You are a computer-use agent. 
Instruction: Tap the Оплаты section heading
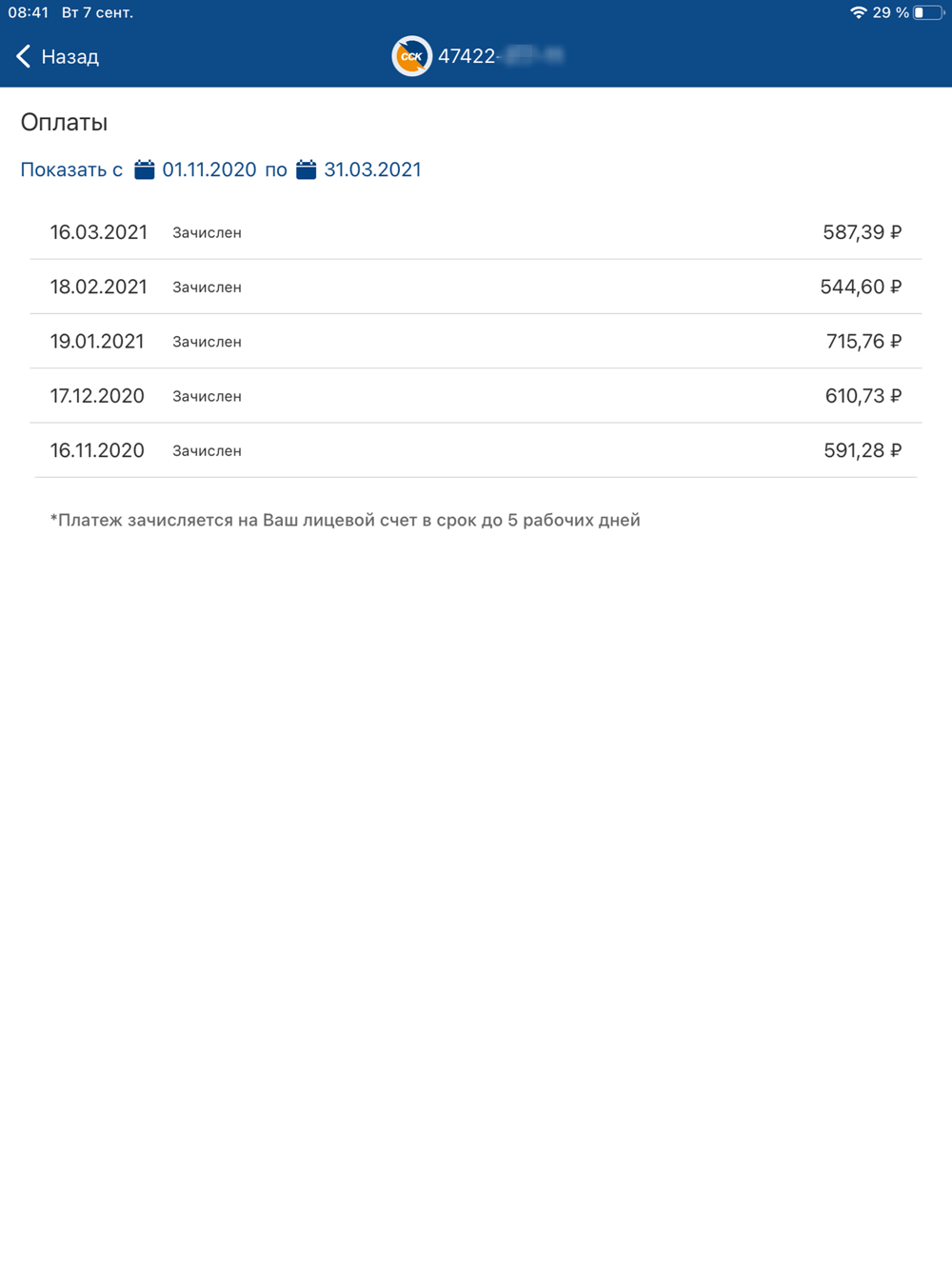[x=64, y=122]
